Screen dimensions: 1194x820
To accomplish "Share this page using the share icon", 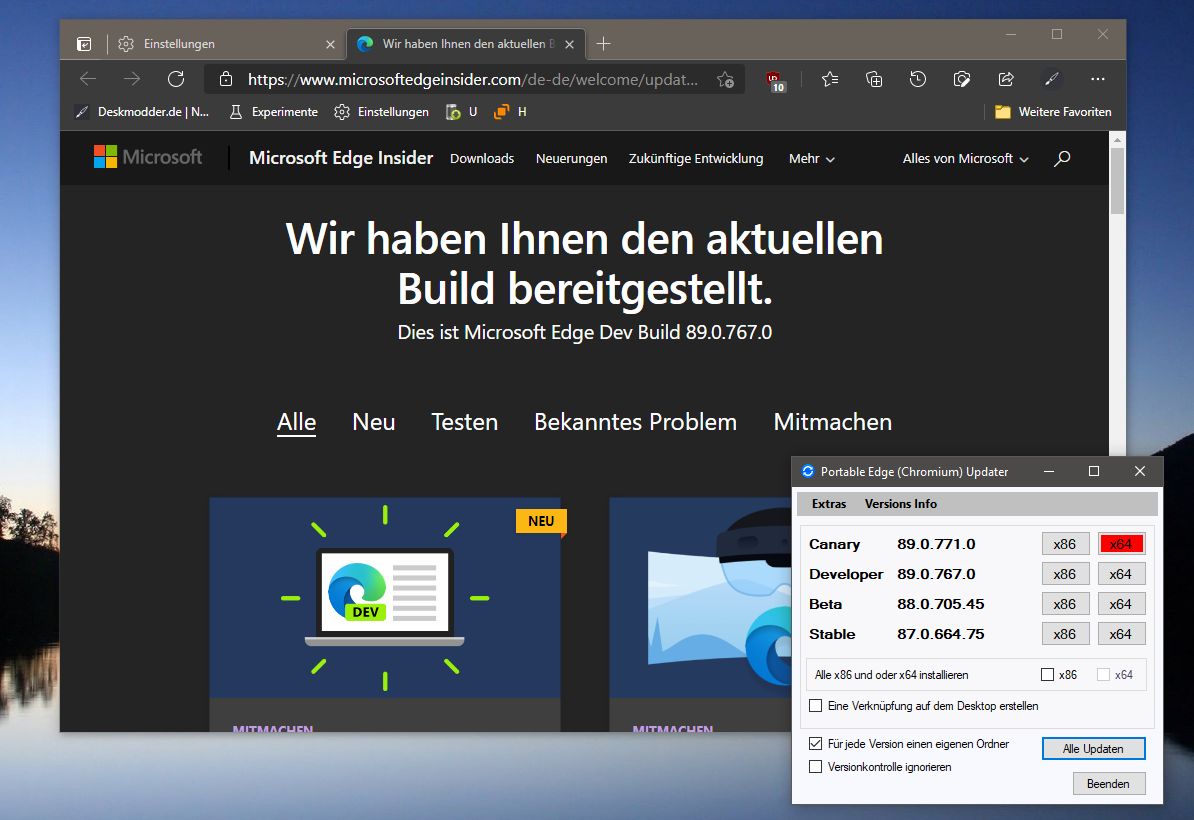I will pyautogui.click(x=1006, y=79).
